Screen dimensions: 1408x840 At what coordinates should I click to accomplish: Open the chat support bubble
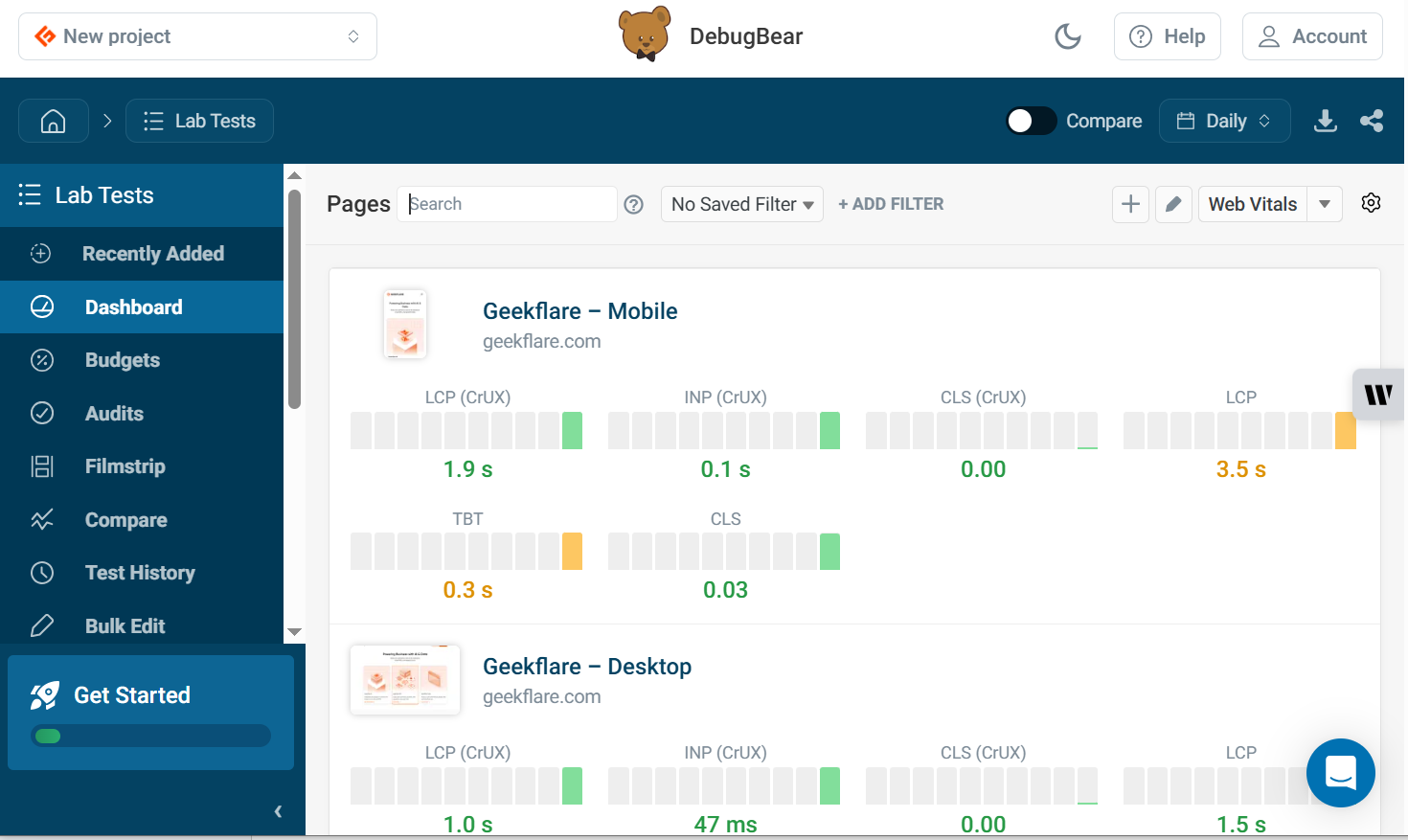pos(1340,772)
